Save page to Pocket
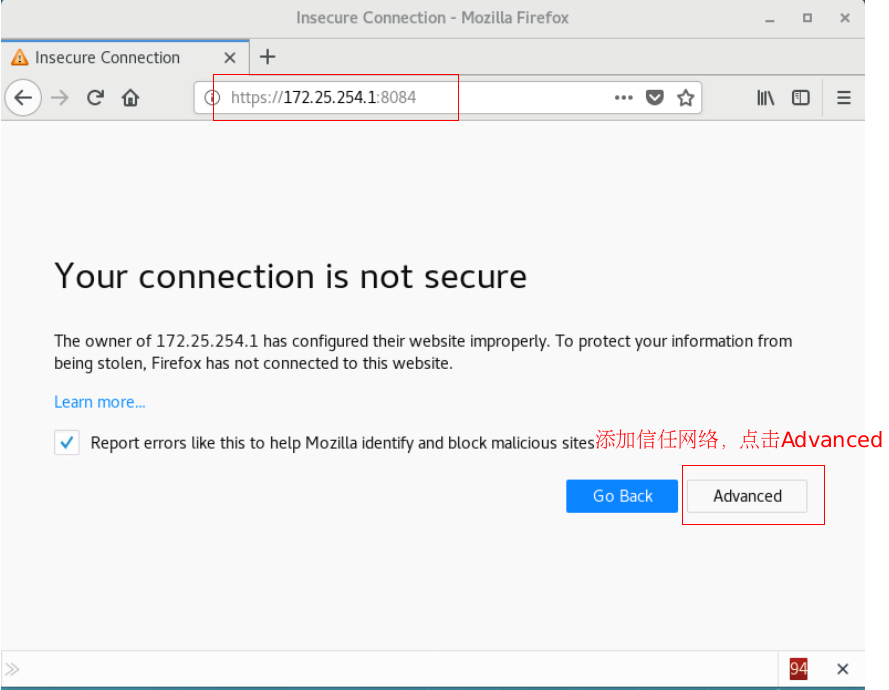Viewport: 889px width, 690px height. point(654,98)
